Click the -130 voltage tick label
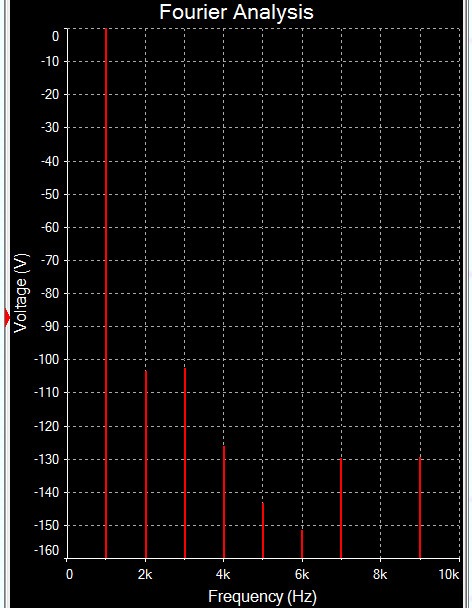This screenshot has height=608, width=472. (46, 459)
